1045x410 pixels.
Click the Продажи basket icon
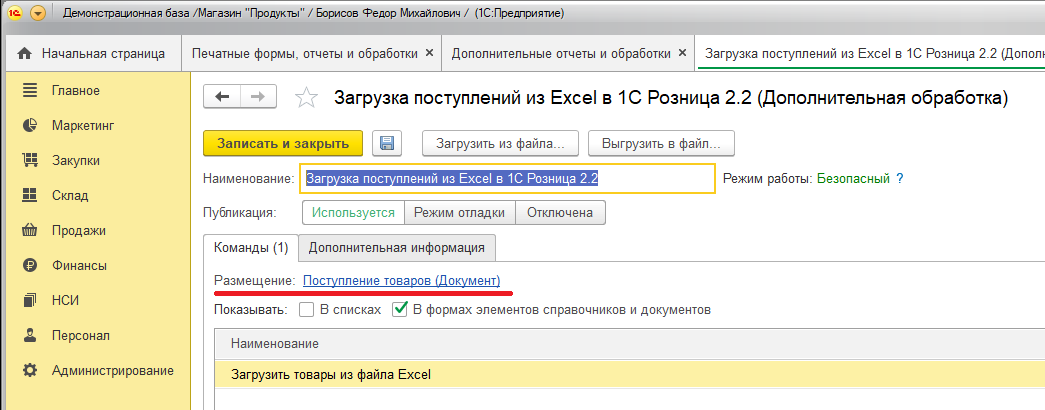pyautogui.click(x=29, y=231)
